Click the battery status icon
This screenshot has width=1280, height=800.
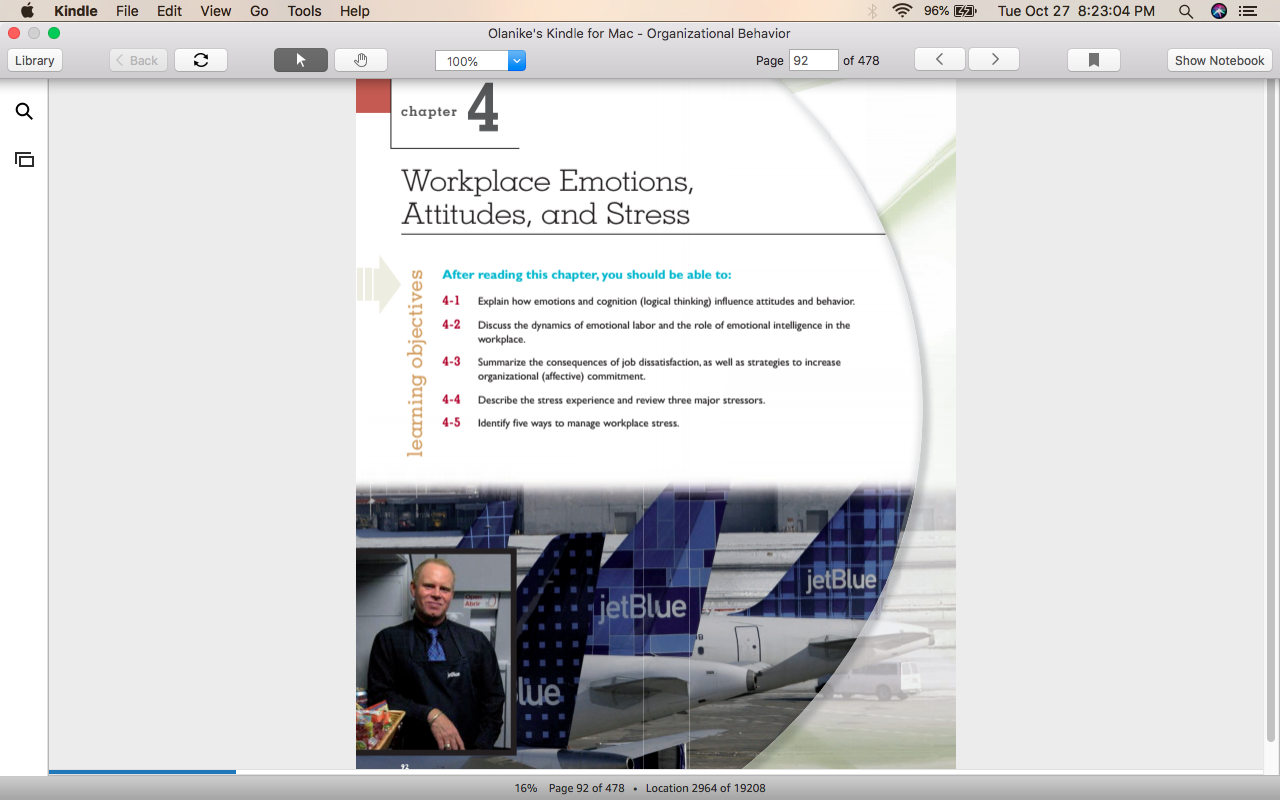[x=965, y=11]
